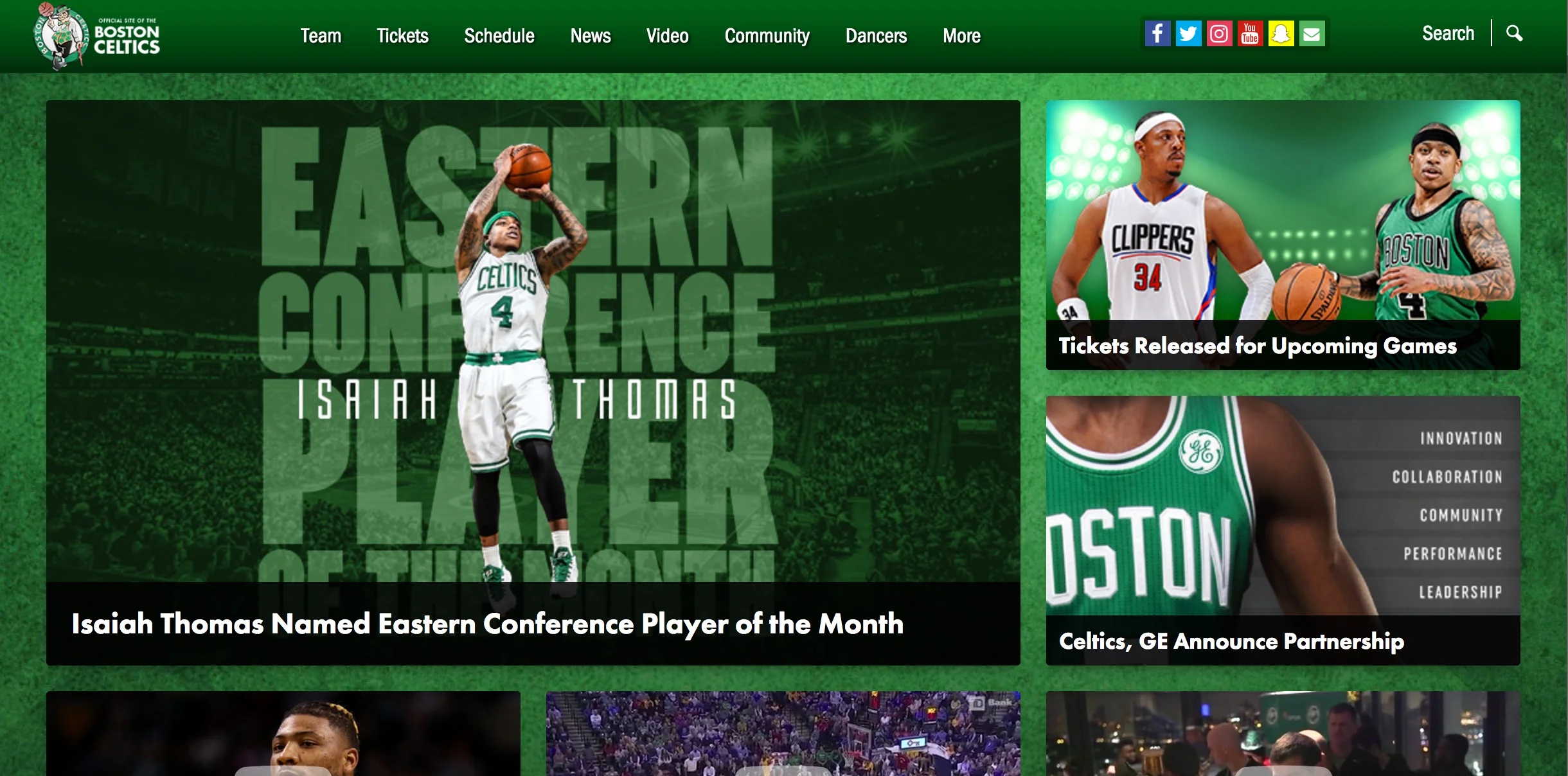Open Isaiah Thomas Player of the Month headline
This screenshot has height=776, width=1568.
pyautogui.click(x=487, y=624)
